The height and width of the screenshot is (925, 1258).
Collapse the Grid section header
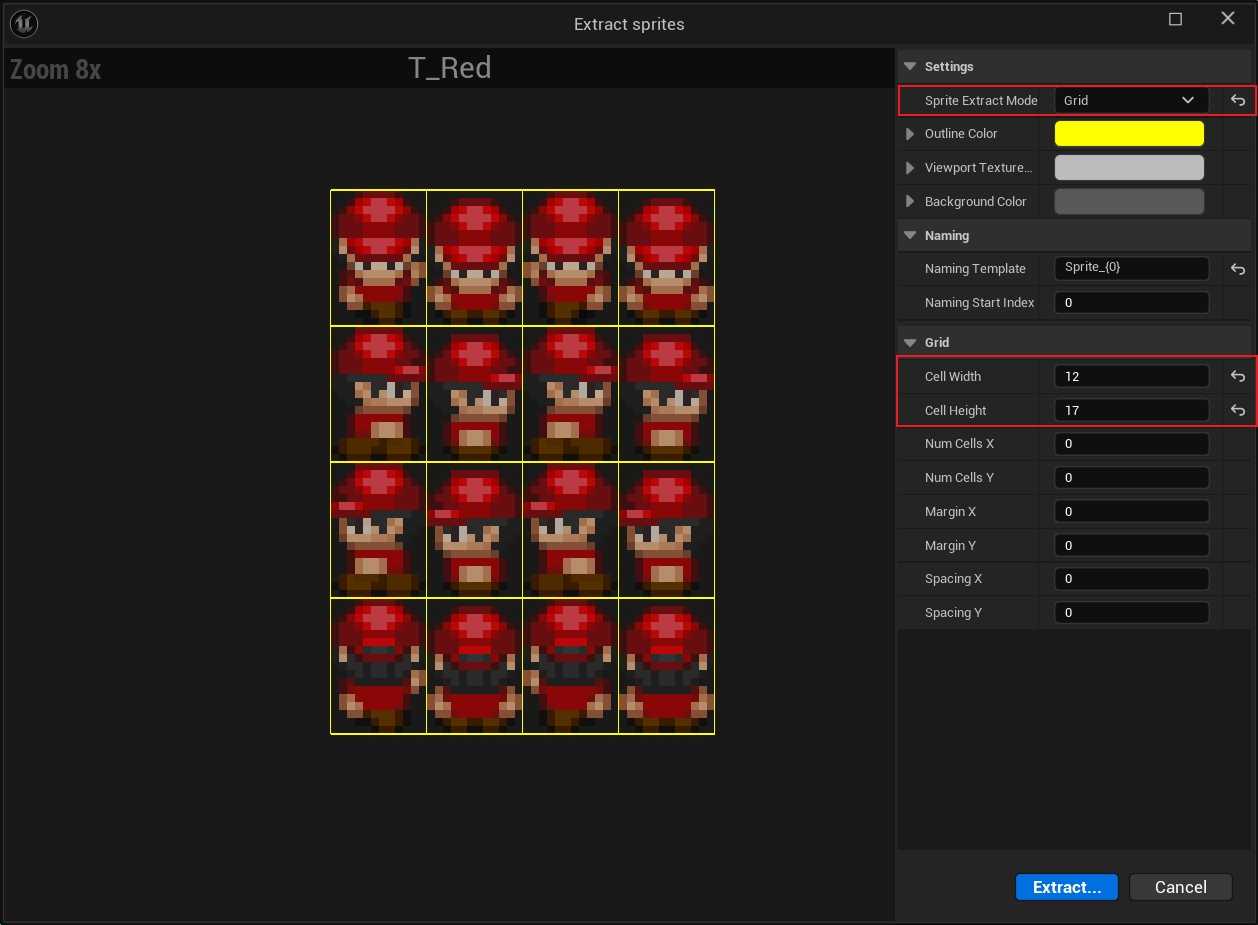coord(909,343)
